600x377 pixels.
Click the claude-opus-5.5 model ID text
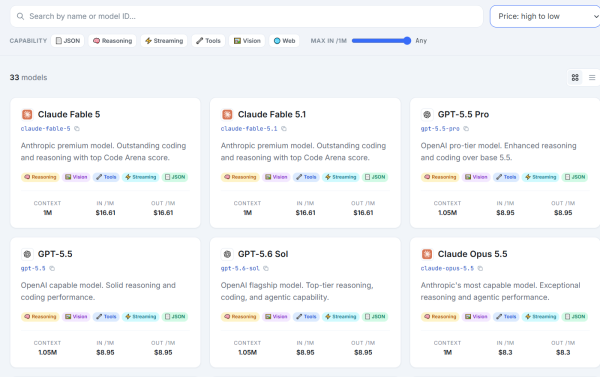click(447, 268)
